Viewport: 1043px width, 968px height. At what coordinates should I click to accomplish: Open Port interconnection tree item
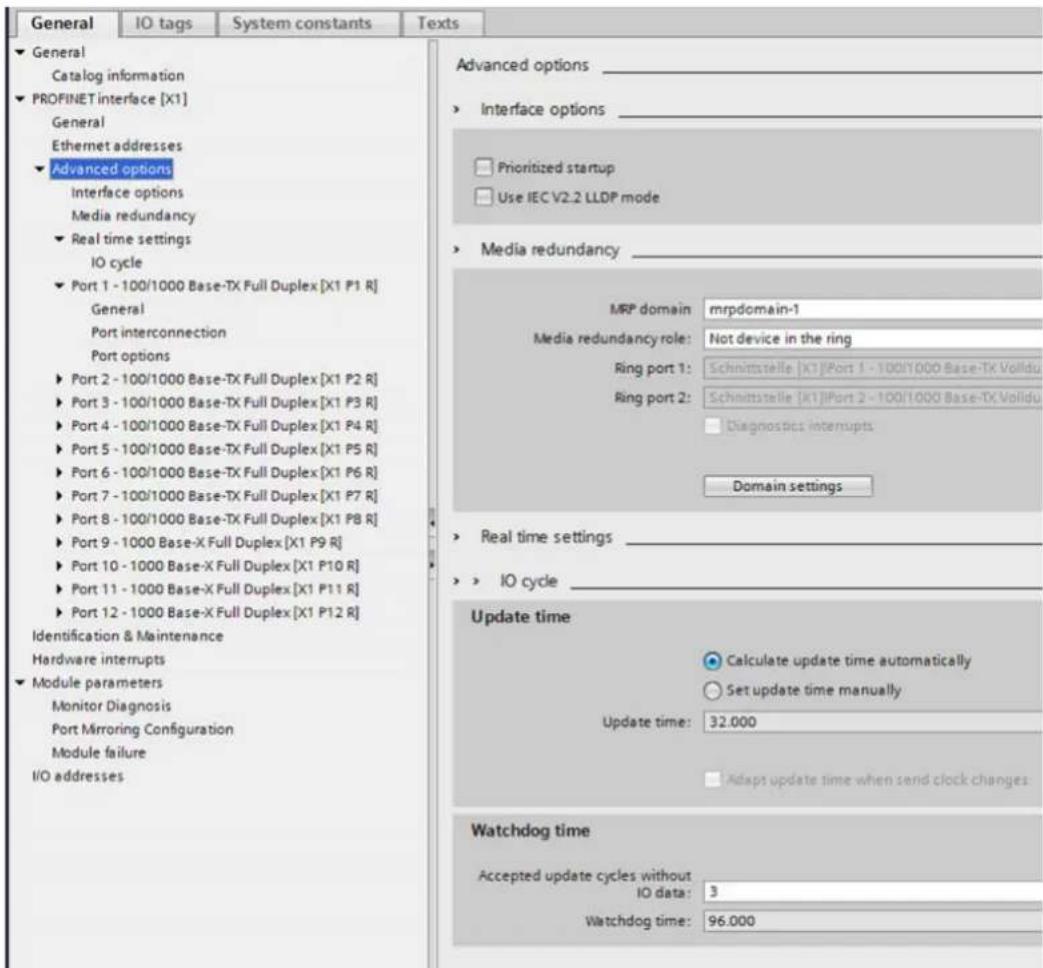(158, 332)
